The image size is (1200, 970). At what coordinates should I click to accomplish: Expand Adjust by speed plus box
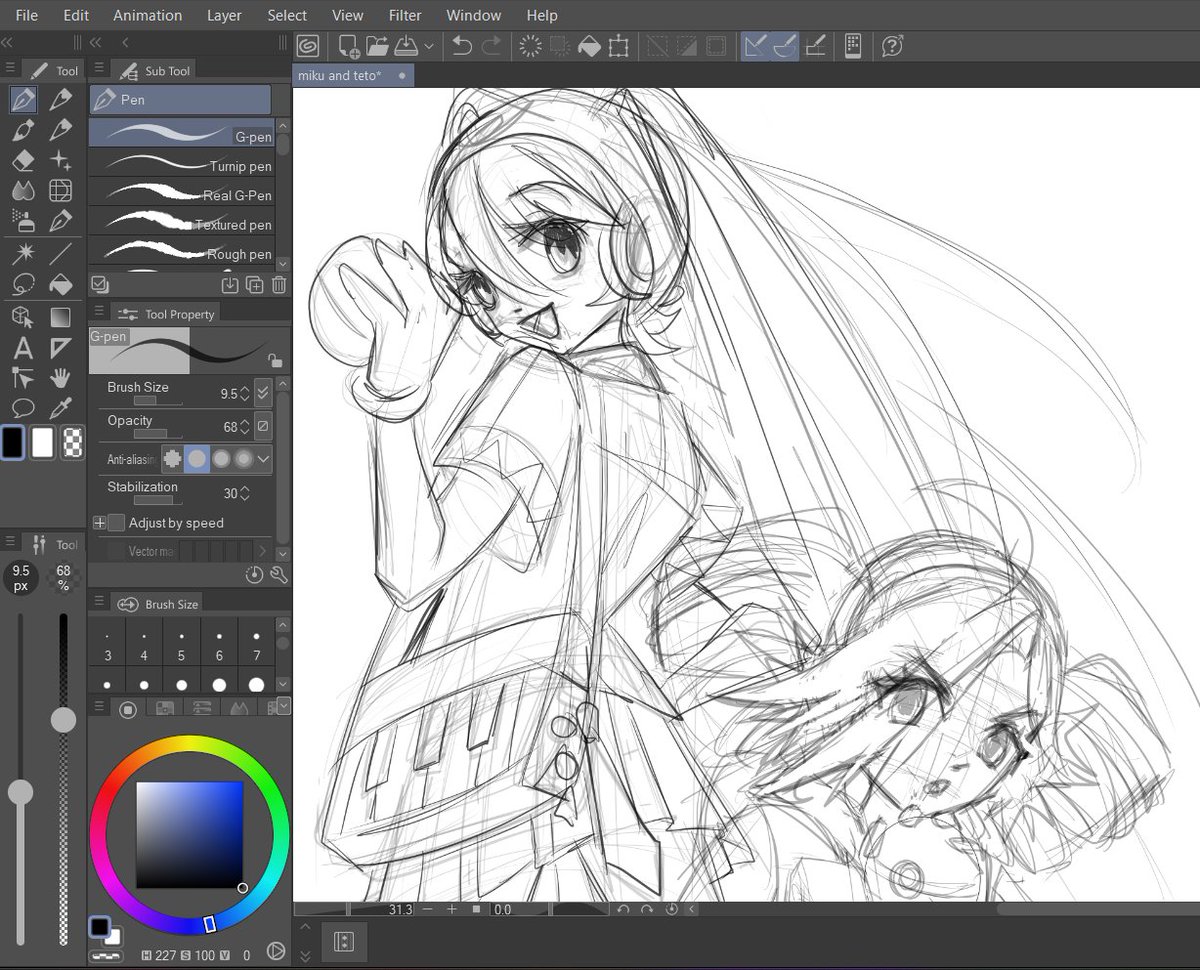(x=99, y=523)
